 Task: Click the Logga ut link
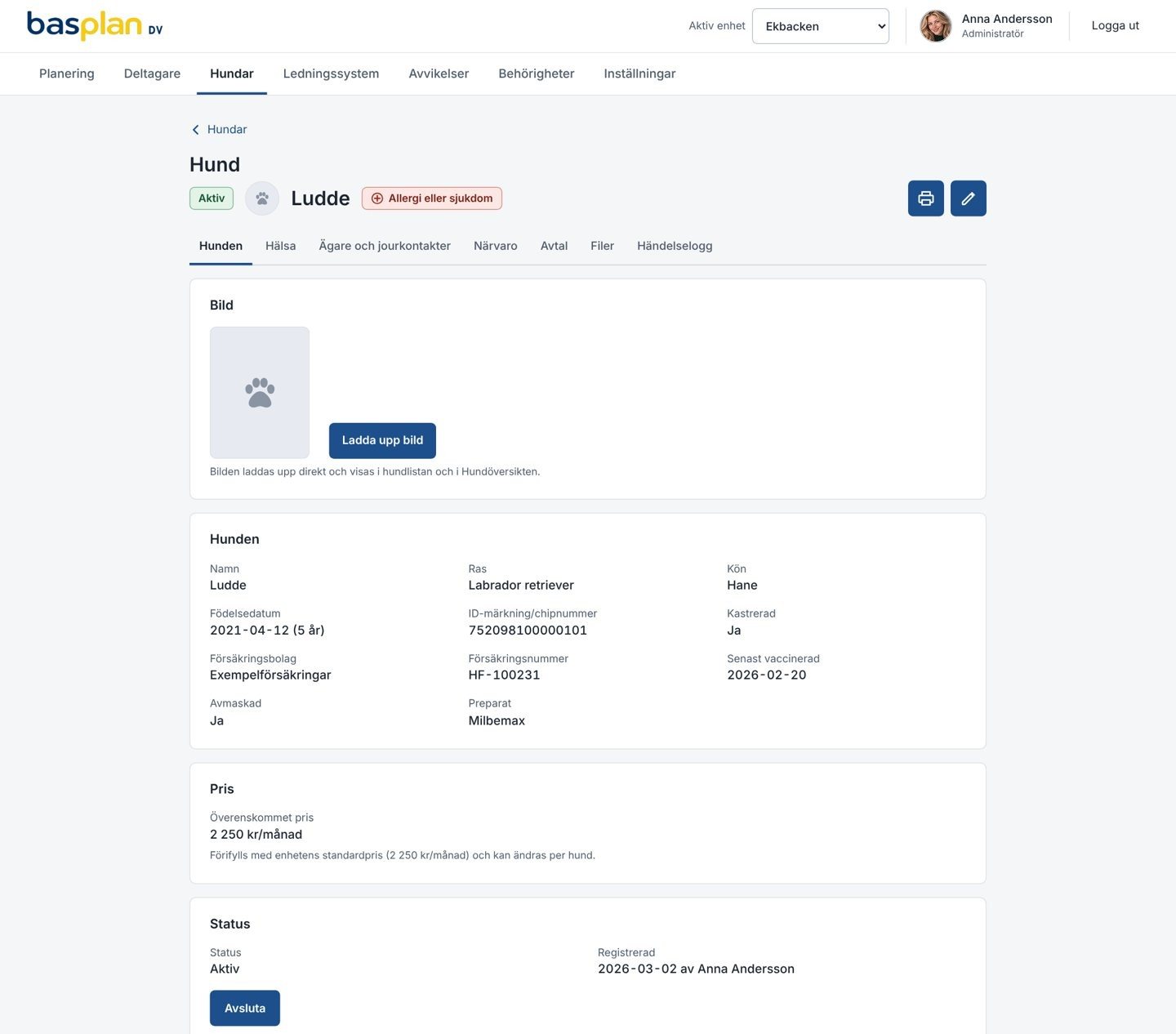pos(1115,25)
